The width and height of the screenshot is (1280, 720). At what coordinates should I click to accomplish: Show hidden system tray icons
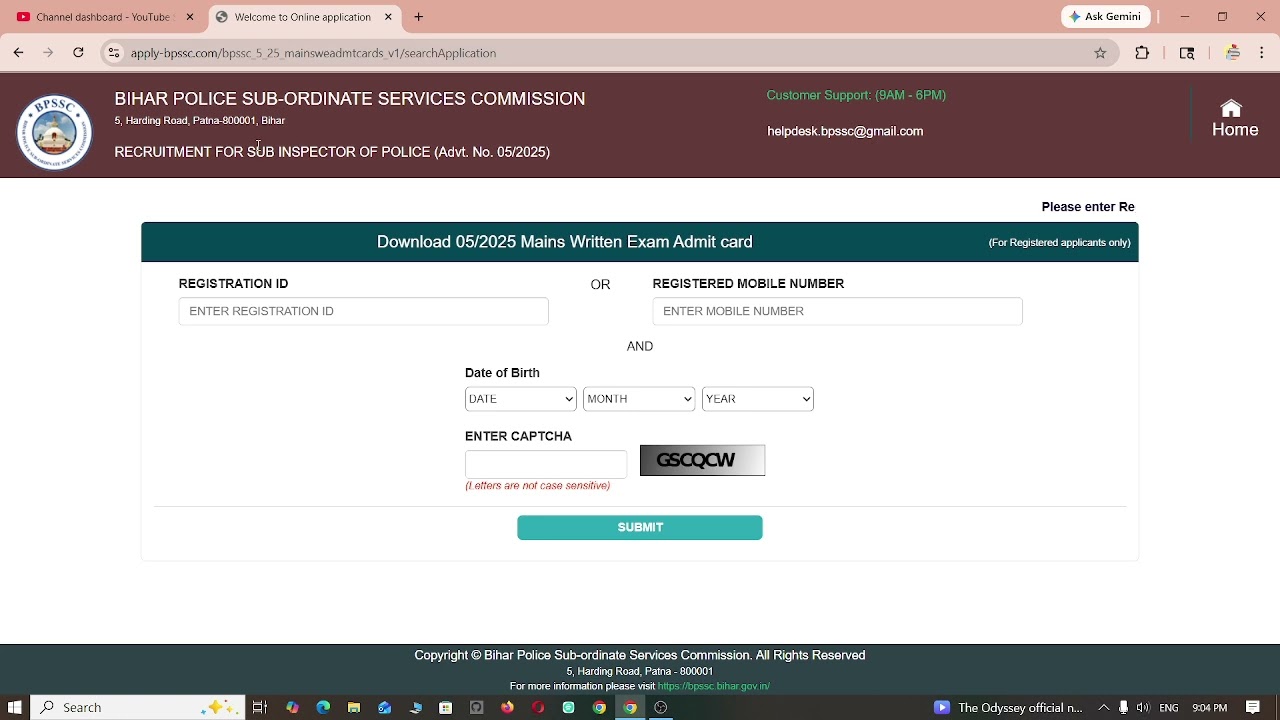[x=1104, y=707]
